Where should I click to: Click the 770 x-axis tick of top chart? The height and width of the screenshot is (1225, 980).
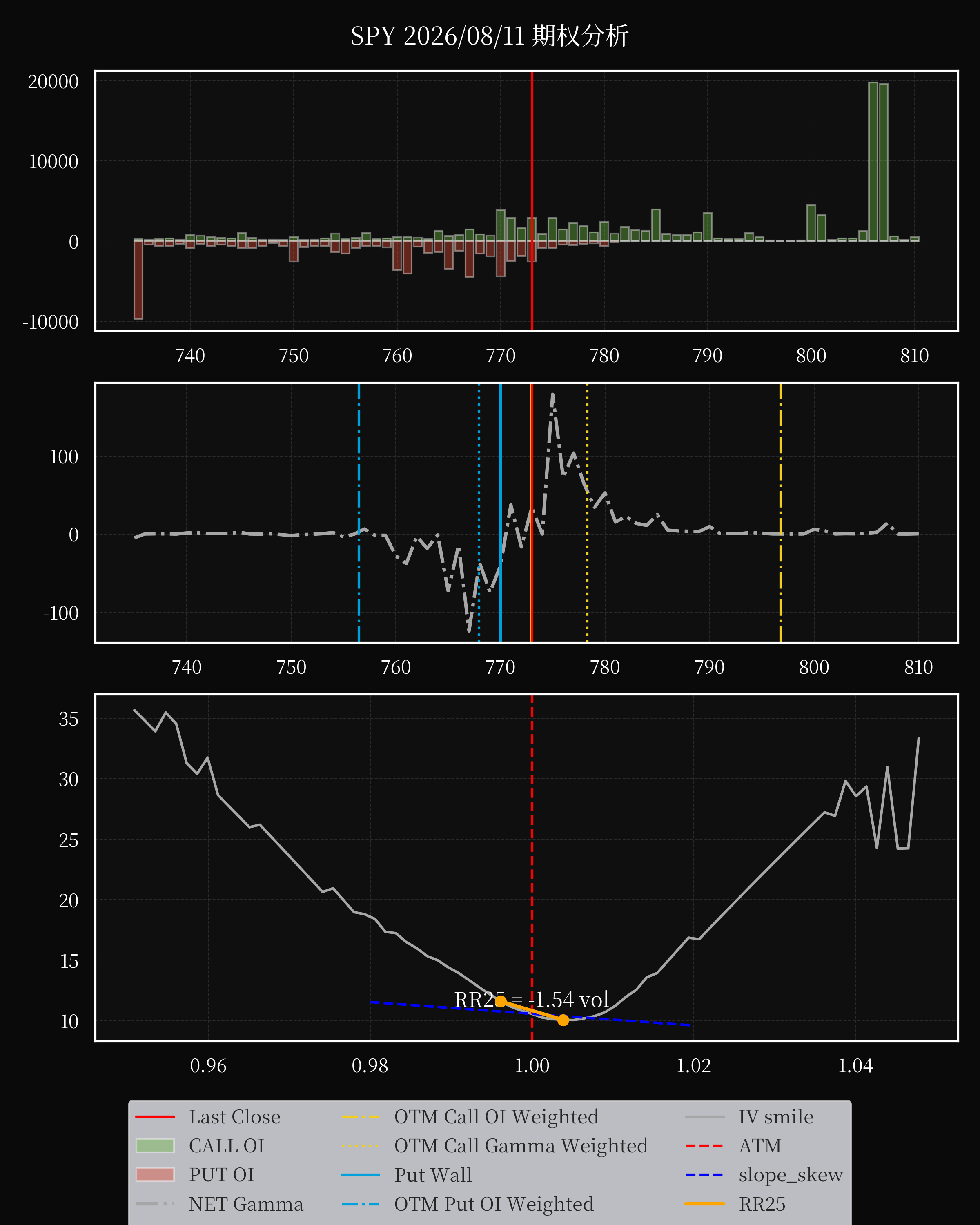coord(501,356)
